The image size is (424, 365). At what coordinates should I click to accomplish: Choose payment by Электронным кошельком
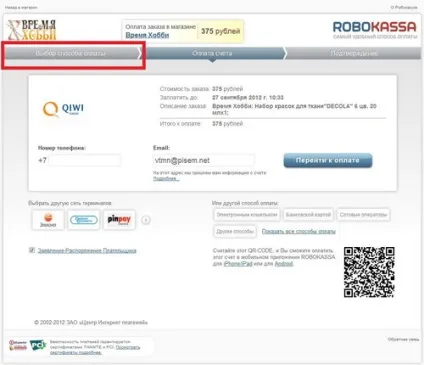click(x=247, y=215)
